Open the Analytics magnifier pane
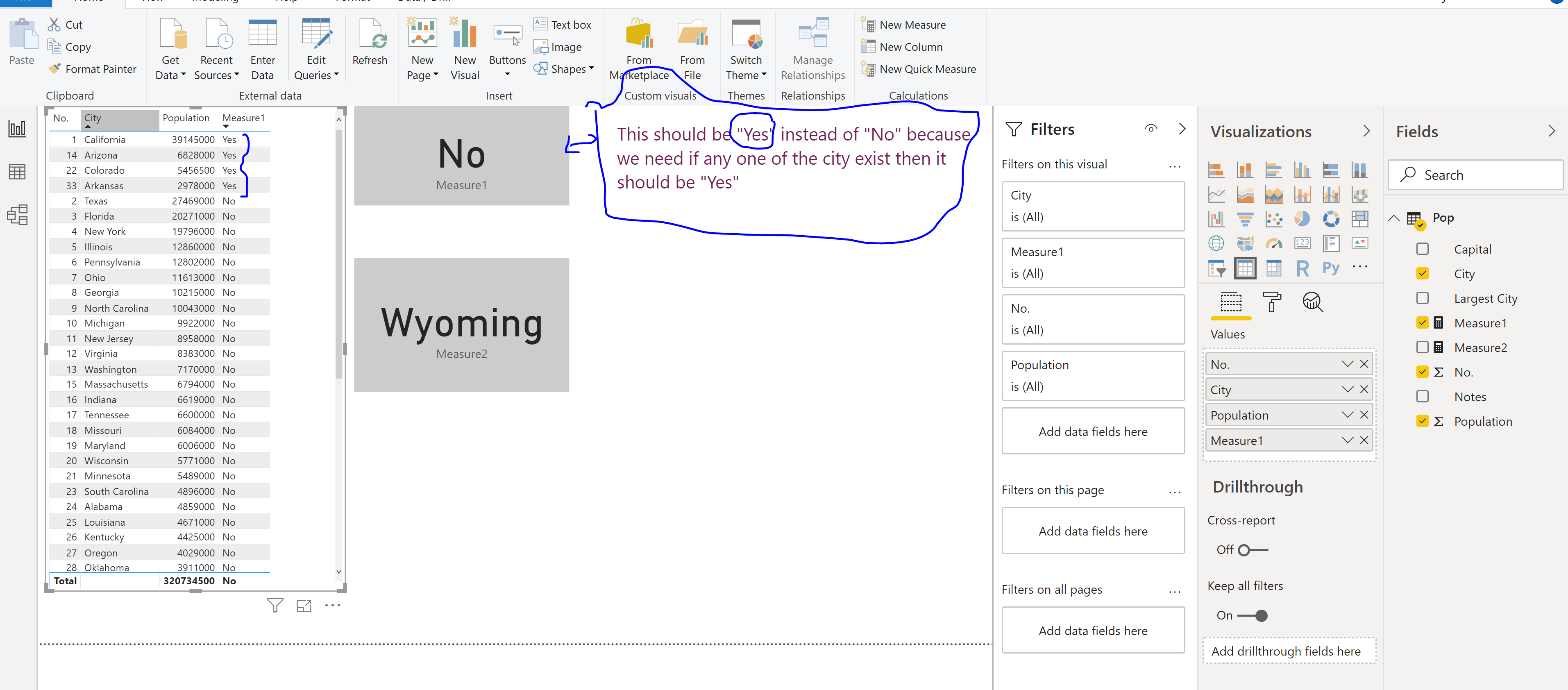 coord(1312,302)
